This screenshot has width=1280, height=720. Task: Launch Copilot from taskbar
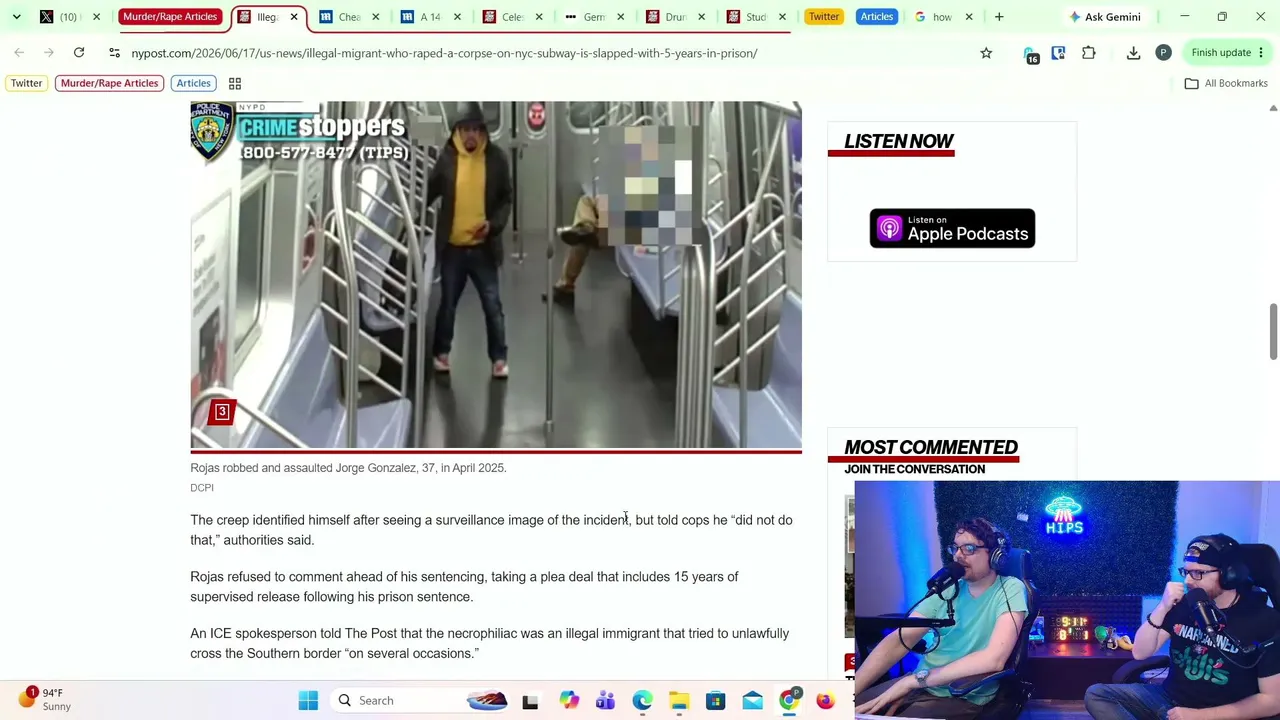[568, 701]
